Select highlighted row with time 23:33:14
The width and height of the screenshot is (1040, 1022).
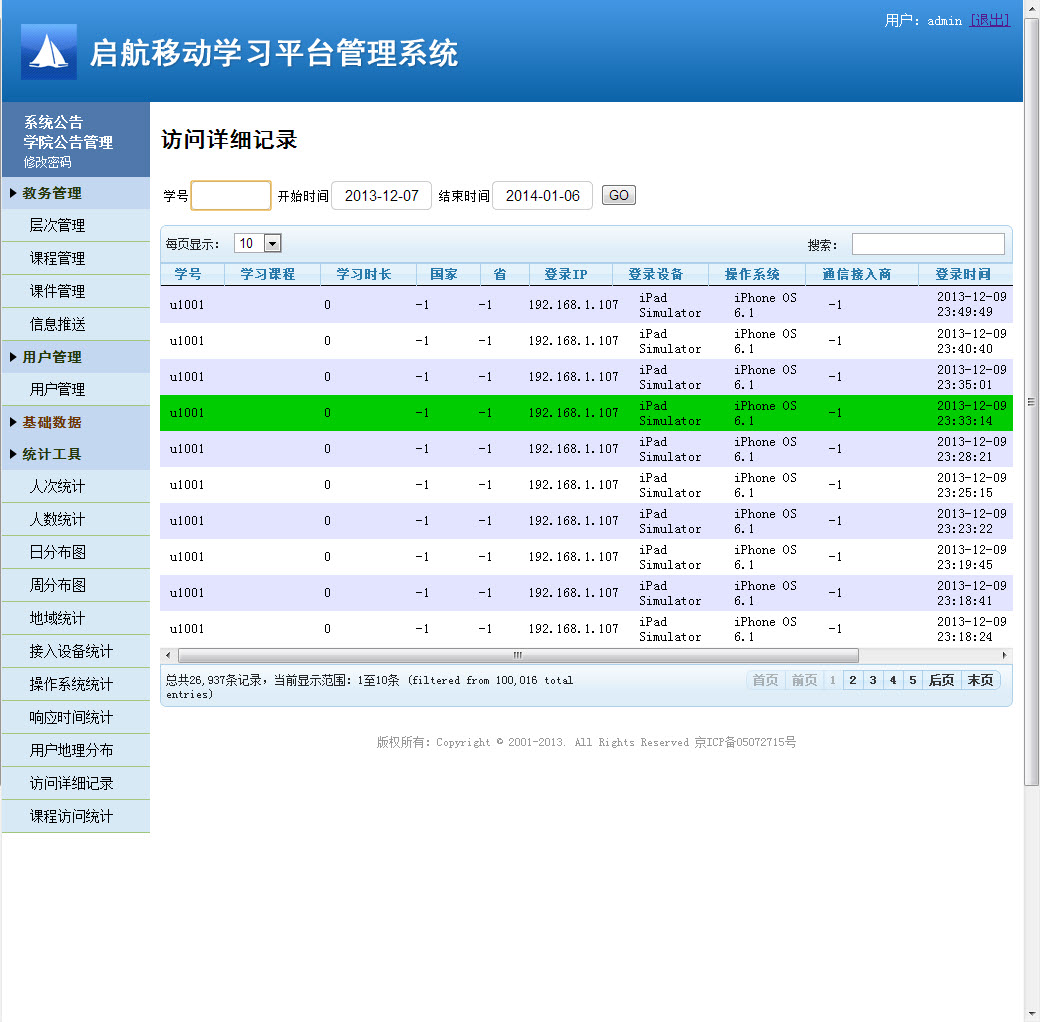(x=586, y=413)
